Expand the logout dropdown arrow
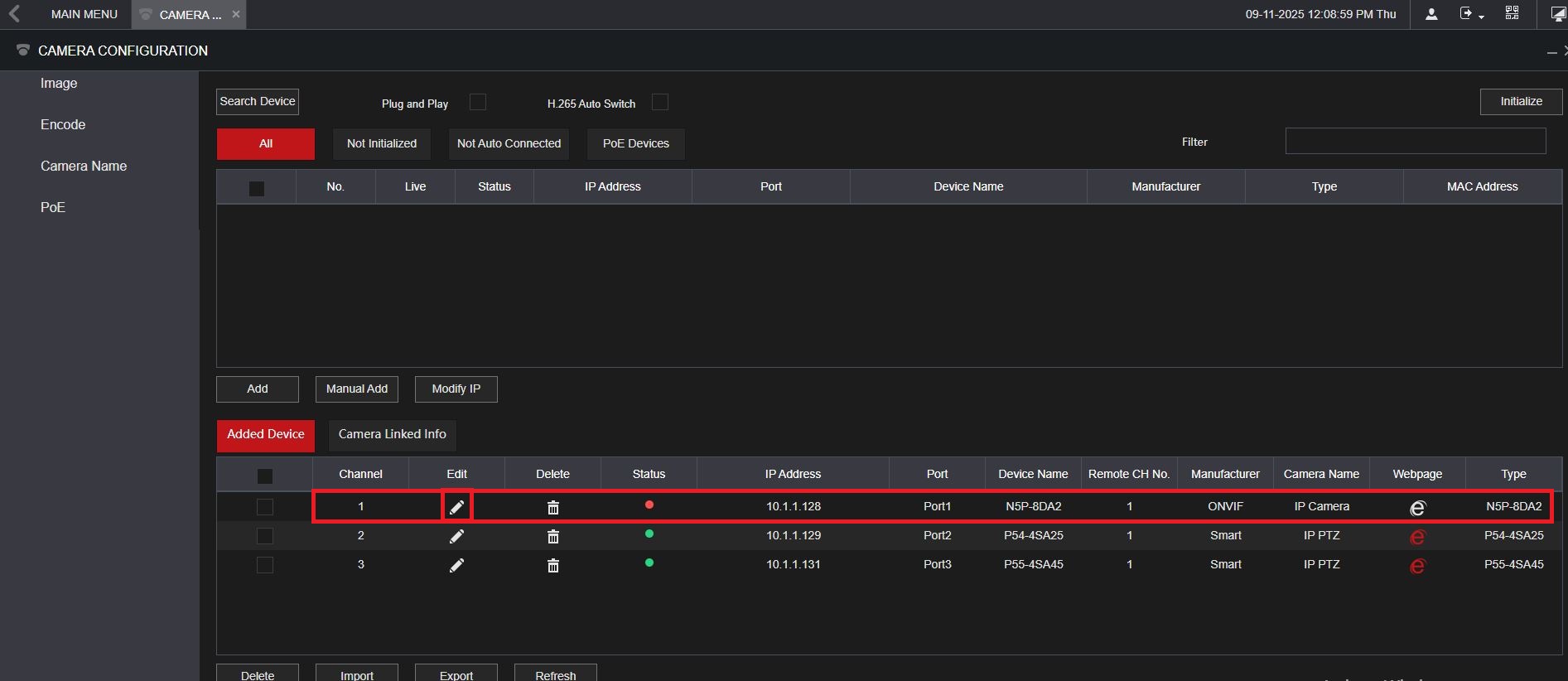 pyautogui.click(x=1481, y=16)
